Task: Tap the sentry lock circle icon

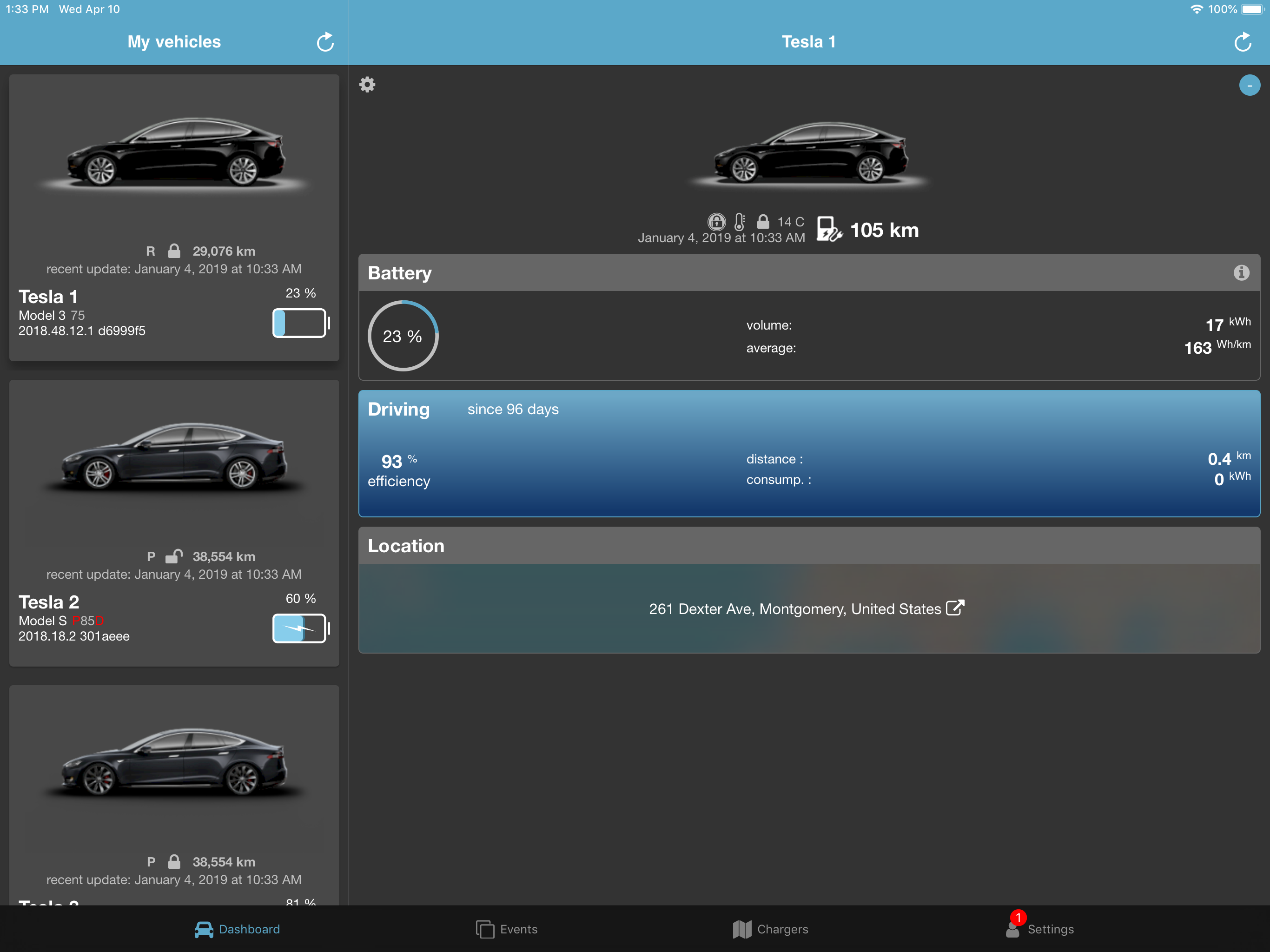Action: tap(716, 222)
